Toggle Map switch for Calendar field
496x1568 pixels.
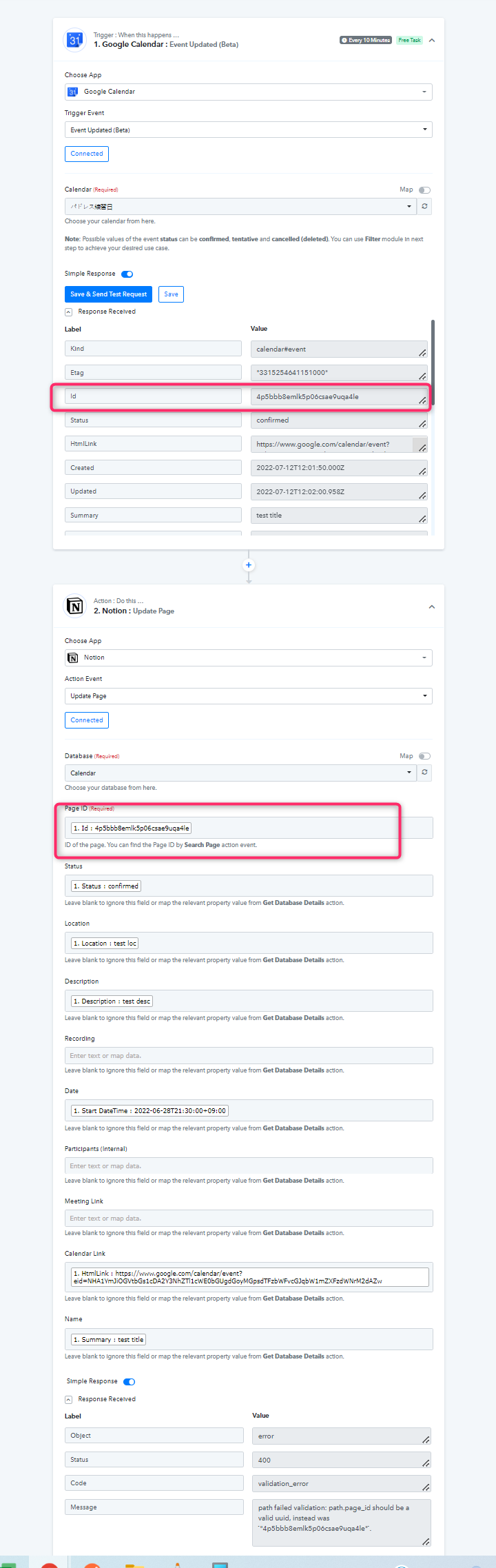pos(424,190)
